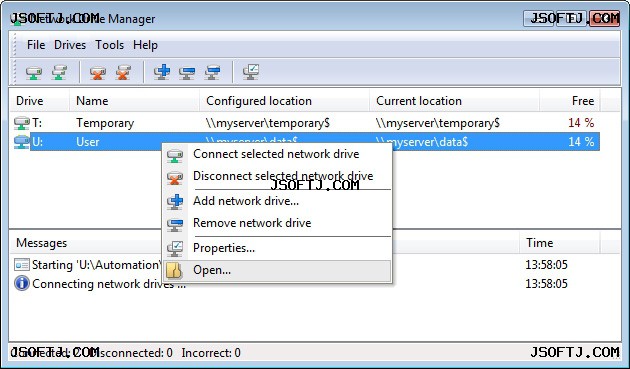The height and width of the screenshot is (369, 630).
Task: Click the add network drive toolbar icon
Action: click(x=162, y=73)
